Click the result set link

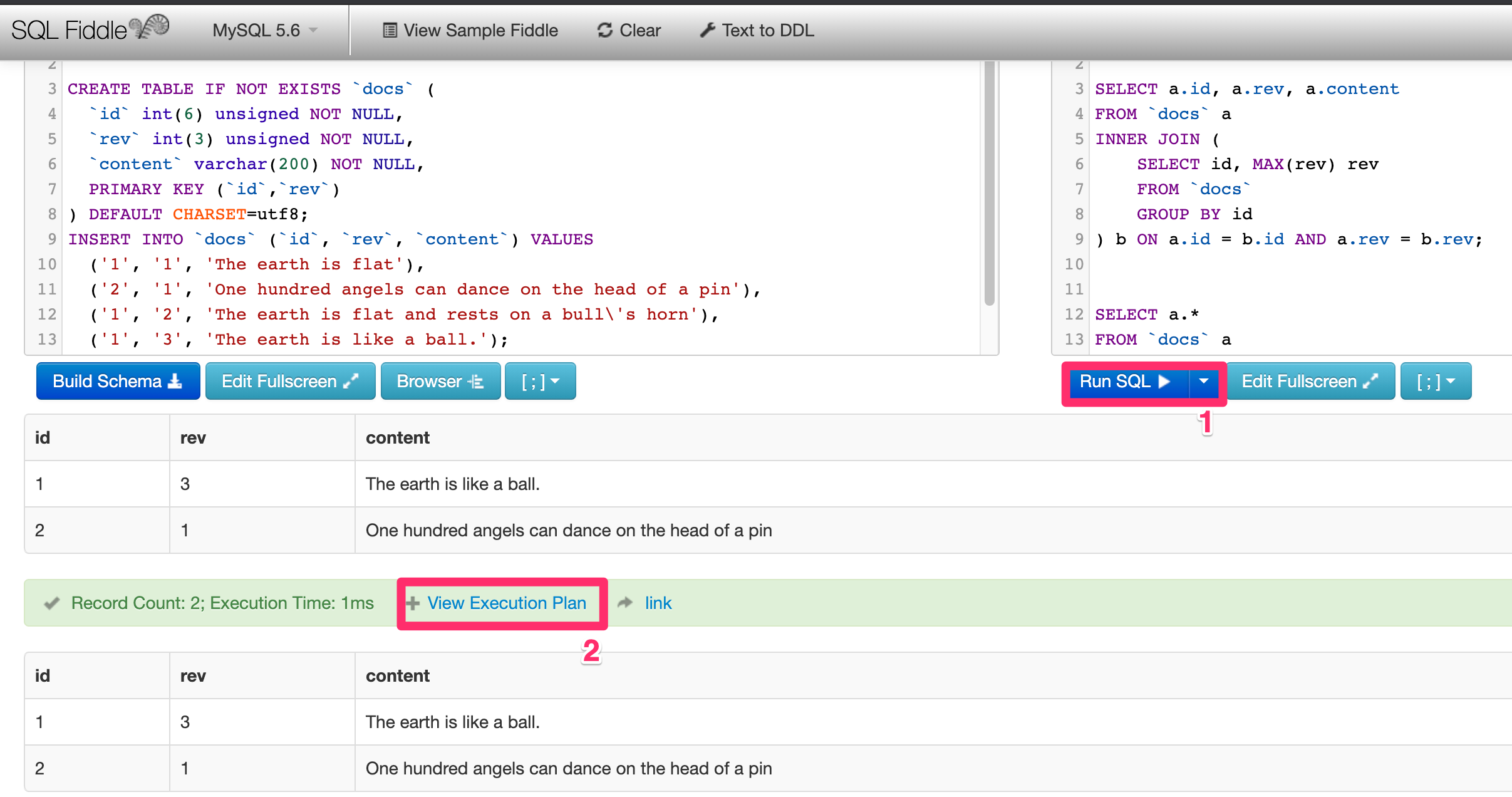click(x=658, y=603)
